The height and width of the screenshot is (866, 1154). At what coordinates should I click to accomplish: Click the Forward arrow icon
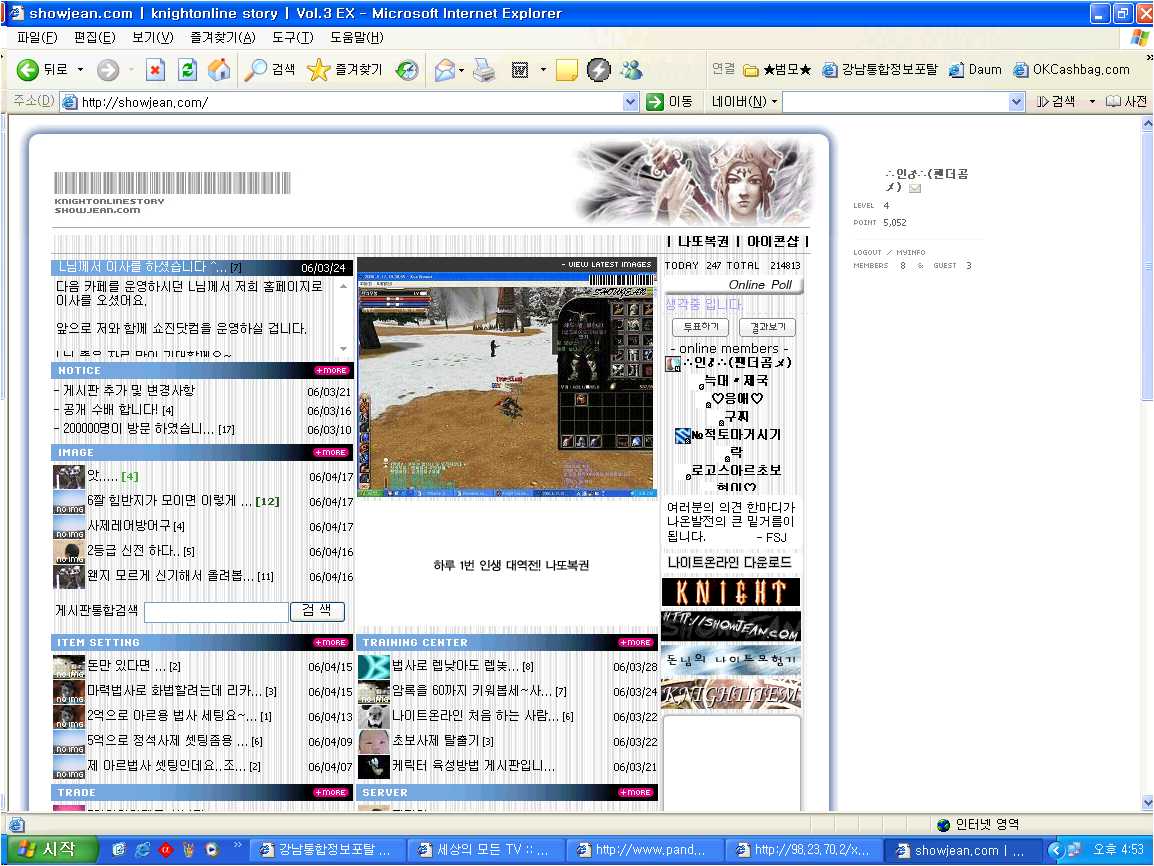click(x=107, y=70)
